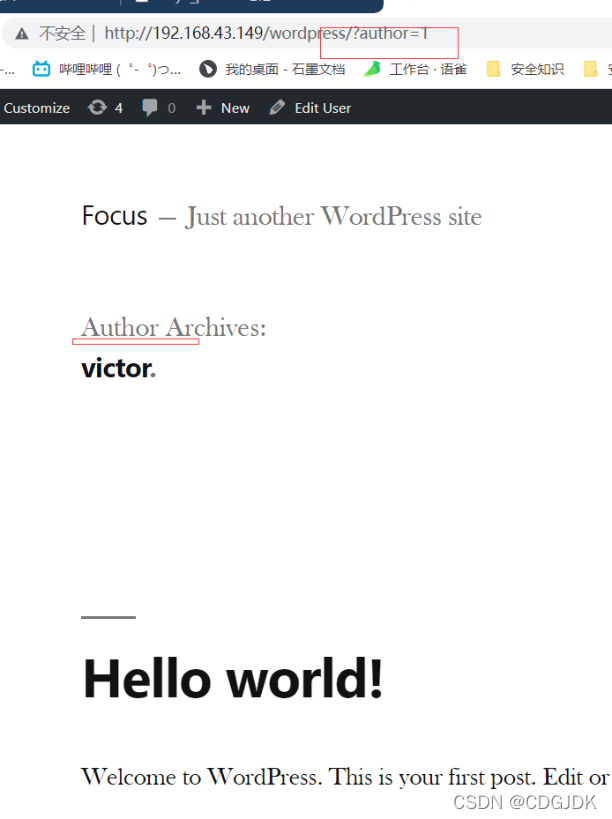
Task: Click the updates refresh icon
Action: tap(97, 108)
